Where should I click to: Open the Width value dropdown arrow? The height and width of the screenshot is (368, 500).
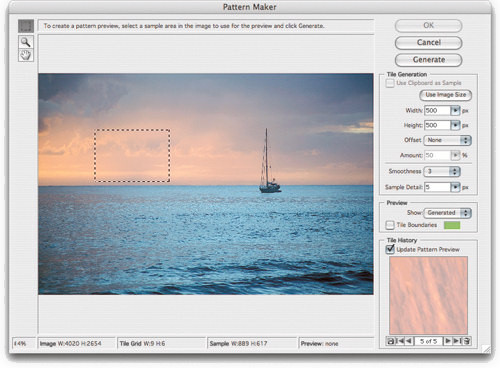[455, 110]
